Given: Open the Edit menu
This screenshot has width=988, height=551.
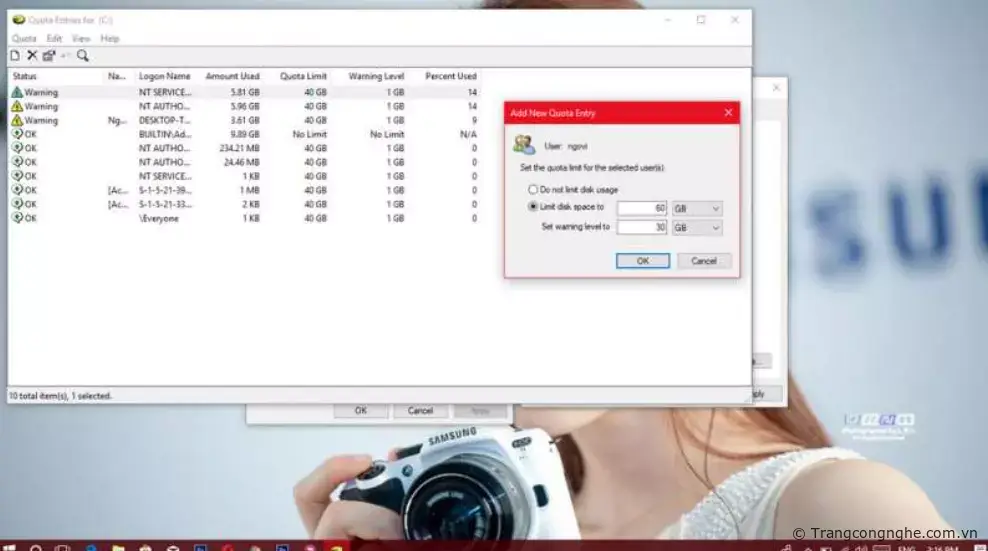Looking at the screenshot, I should pyautogui.click(x=54, y=38).
